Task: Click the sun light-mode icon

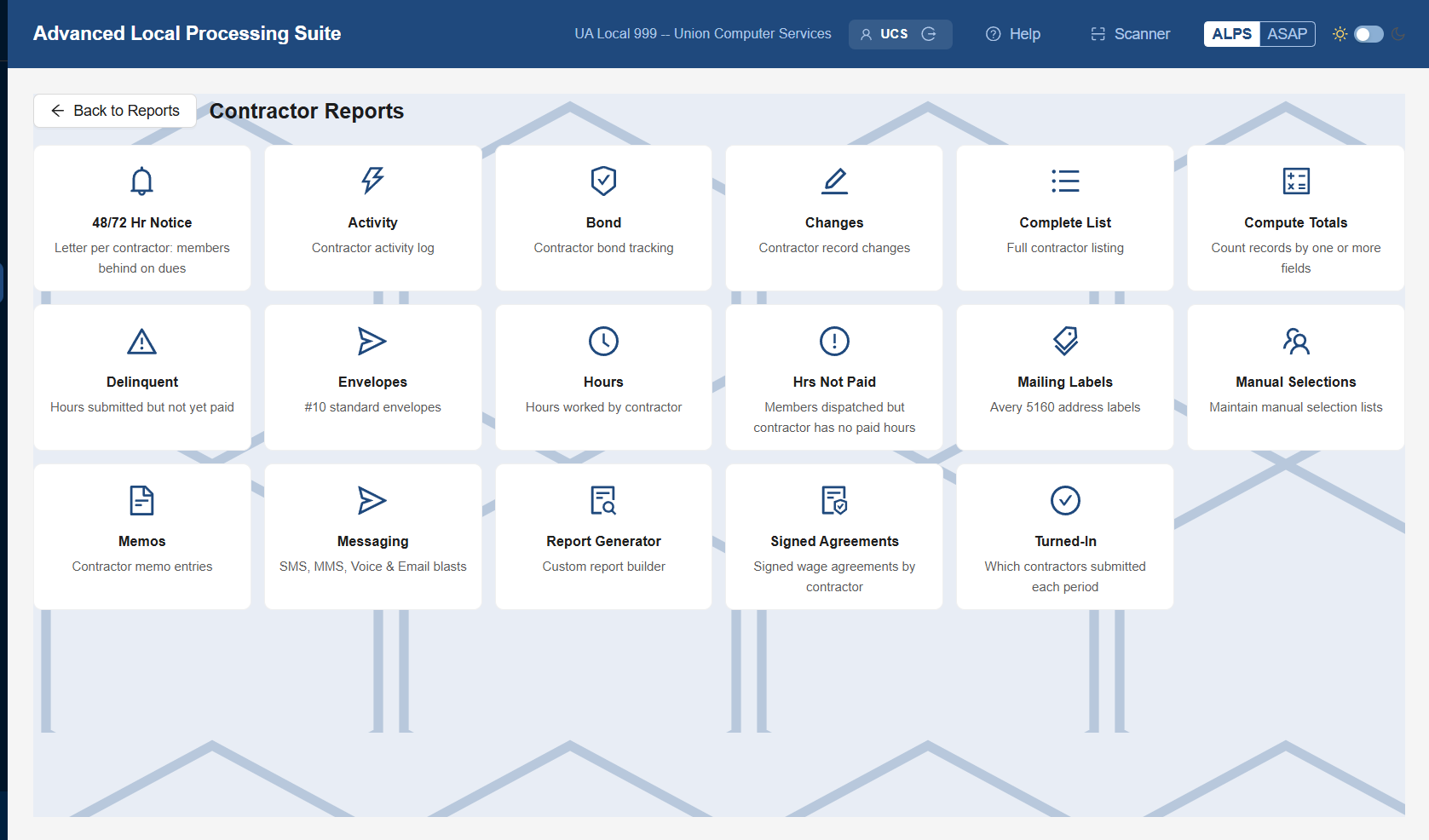Action: [1340, 34]
